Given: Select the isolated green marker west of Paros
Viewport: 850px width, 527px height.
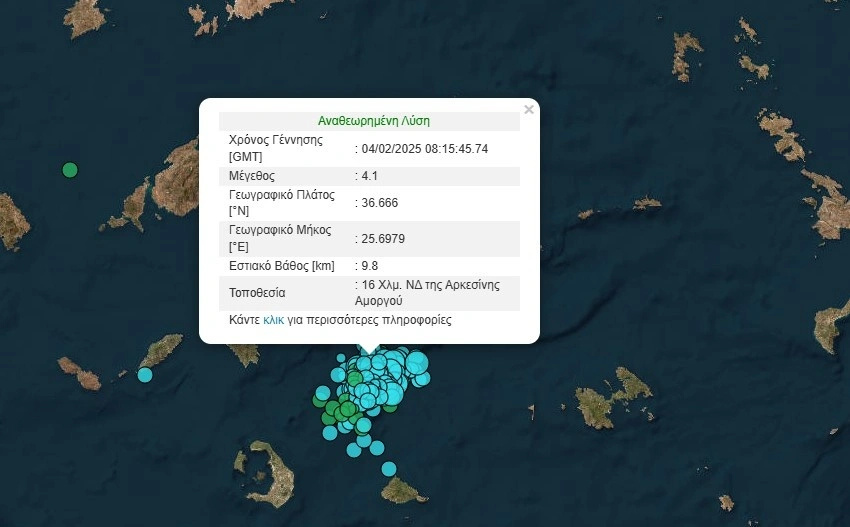Looking at the screenshot, I should [70, 170].
